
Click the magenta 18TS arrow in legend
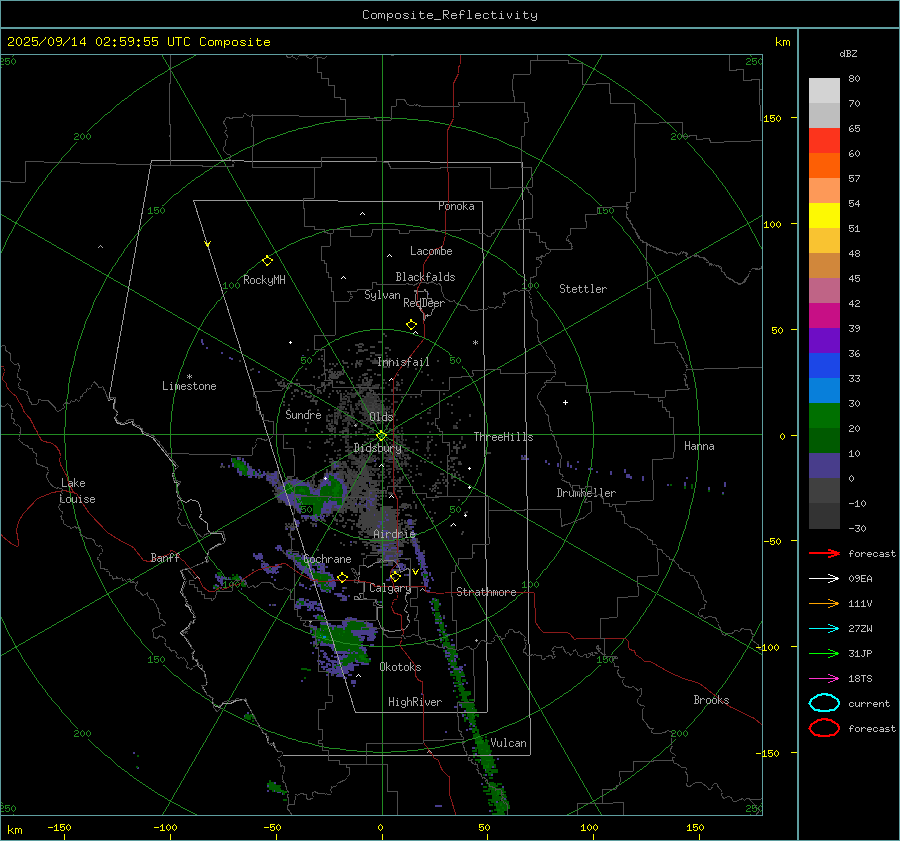tap(824, 679)
